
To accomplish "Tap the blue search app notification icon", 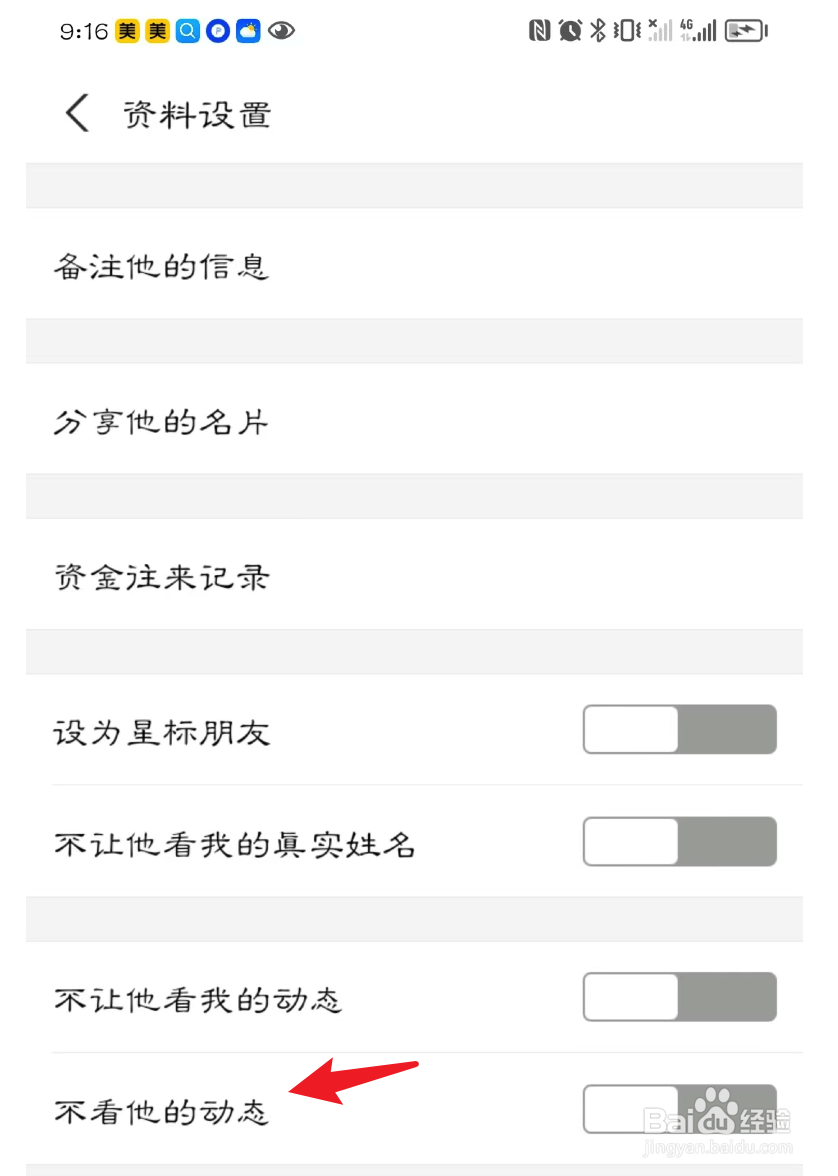I will pos(188,31).
